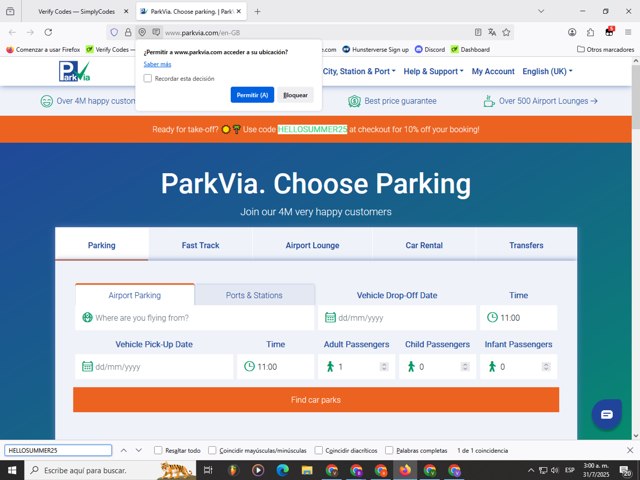Open My Account link

click(x=493, y=71)
